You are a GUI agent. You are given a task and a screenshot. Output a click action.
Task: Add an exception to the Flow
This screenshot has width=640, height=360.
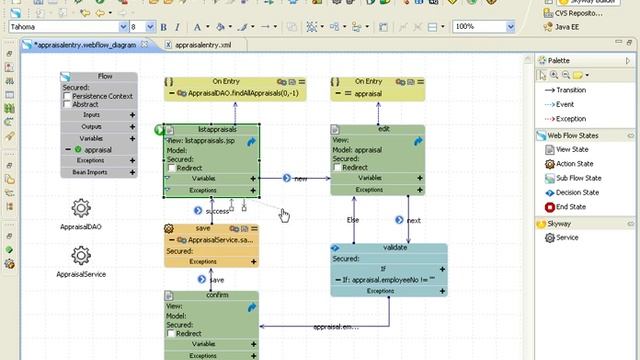coord(132,161)
